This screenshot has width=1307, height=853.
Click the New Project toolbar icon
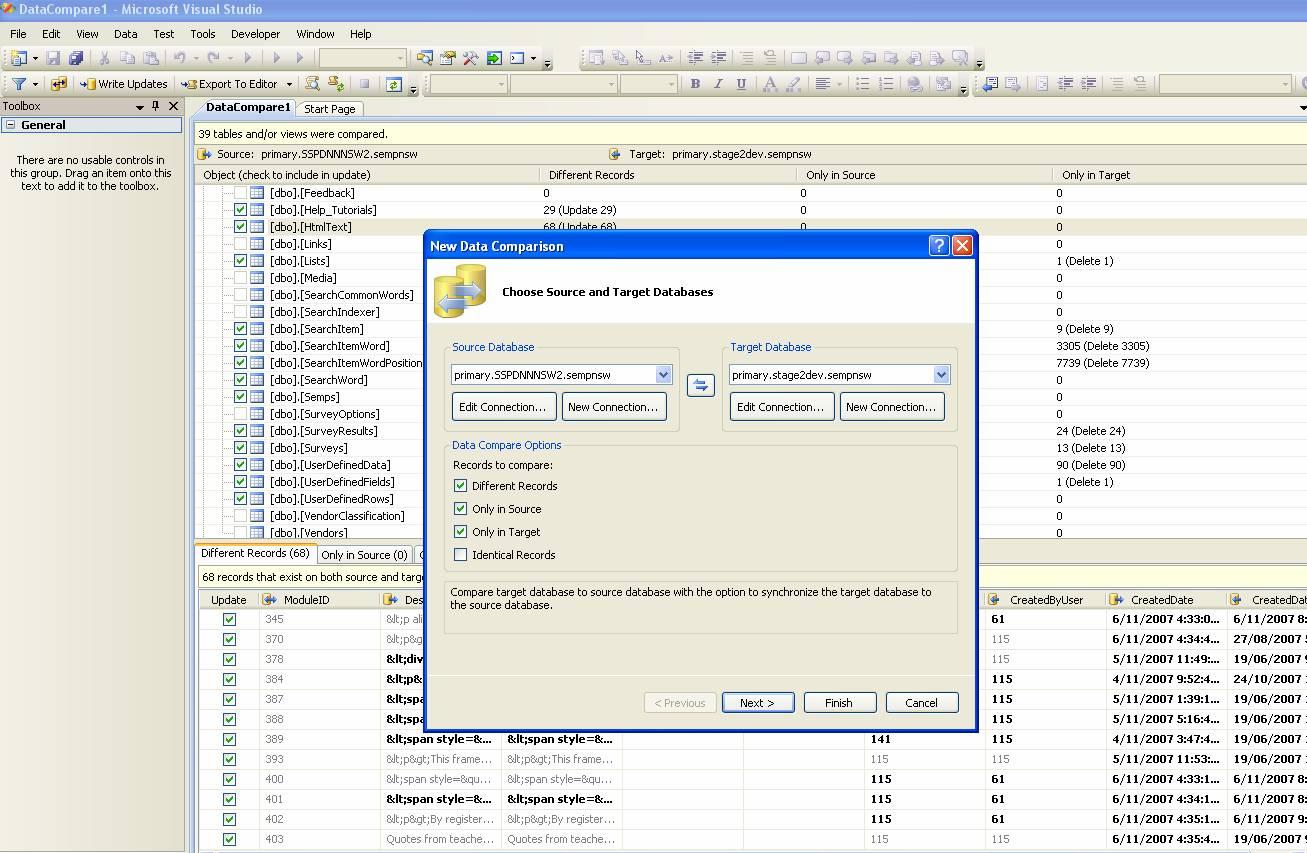point(18,58)
